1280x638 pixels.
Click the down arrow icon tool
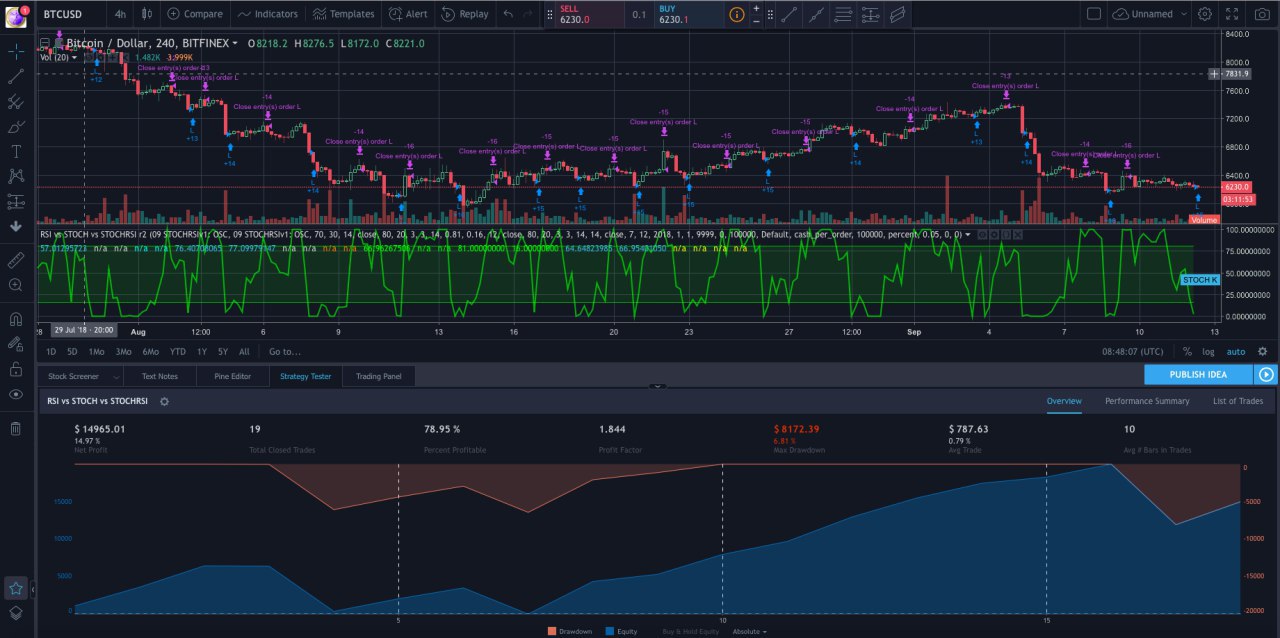[16, 226]
